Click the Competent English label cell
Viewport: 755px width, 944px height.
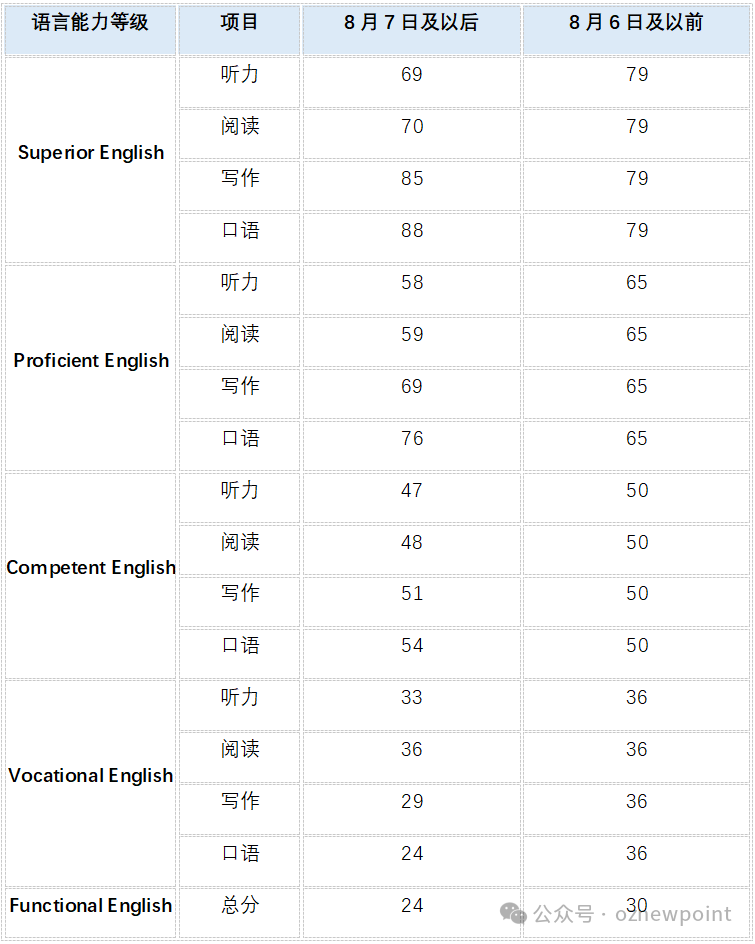[90, 575]
